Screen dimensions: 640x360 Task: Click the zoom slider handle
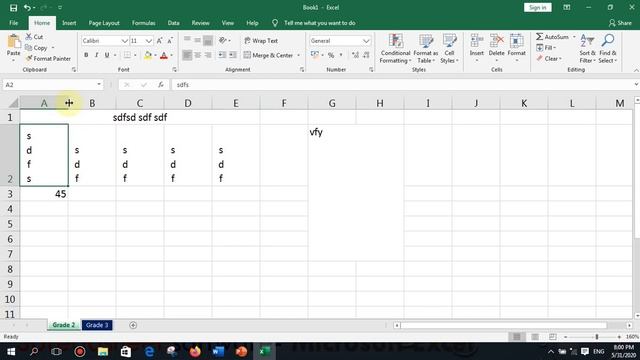597,337
